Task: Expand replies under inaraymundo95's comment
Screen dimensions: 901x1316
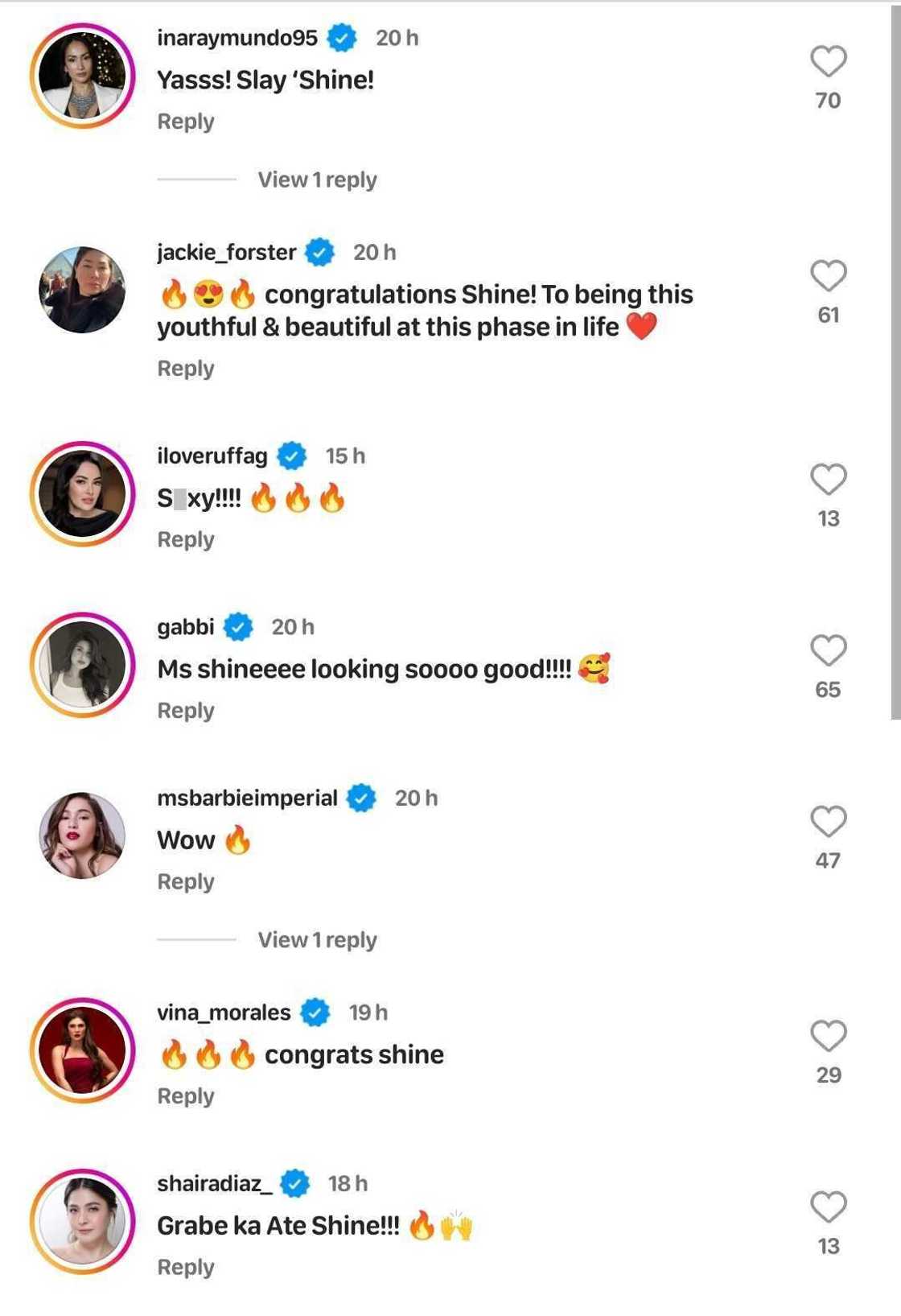Action: click(x=317, y=179)
